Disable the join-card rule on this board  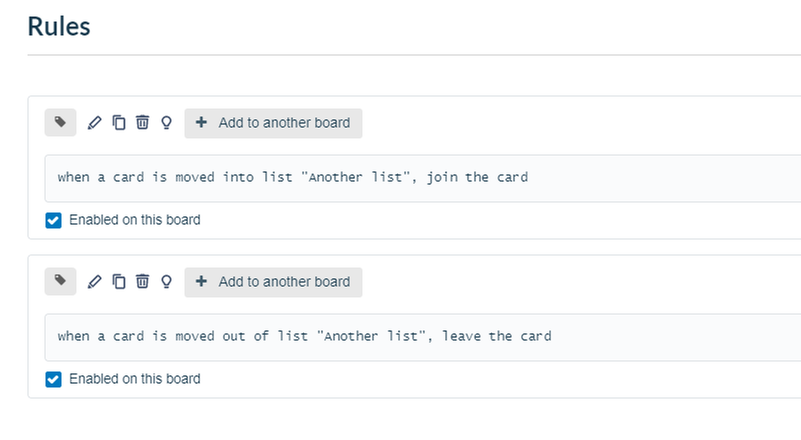(x=54, y=220)
